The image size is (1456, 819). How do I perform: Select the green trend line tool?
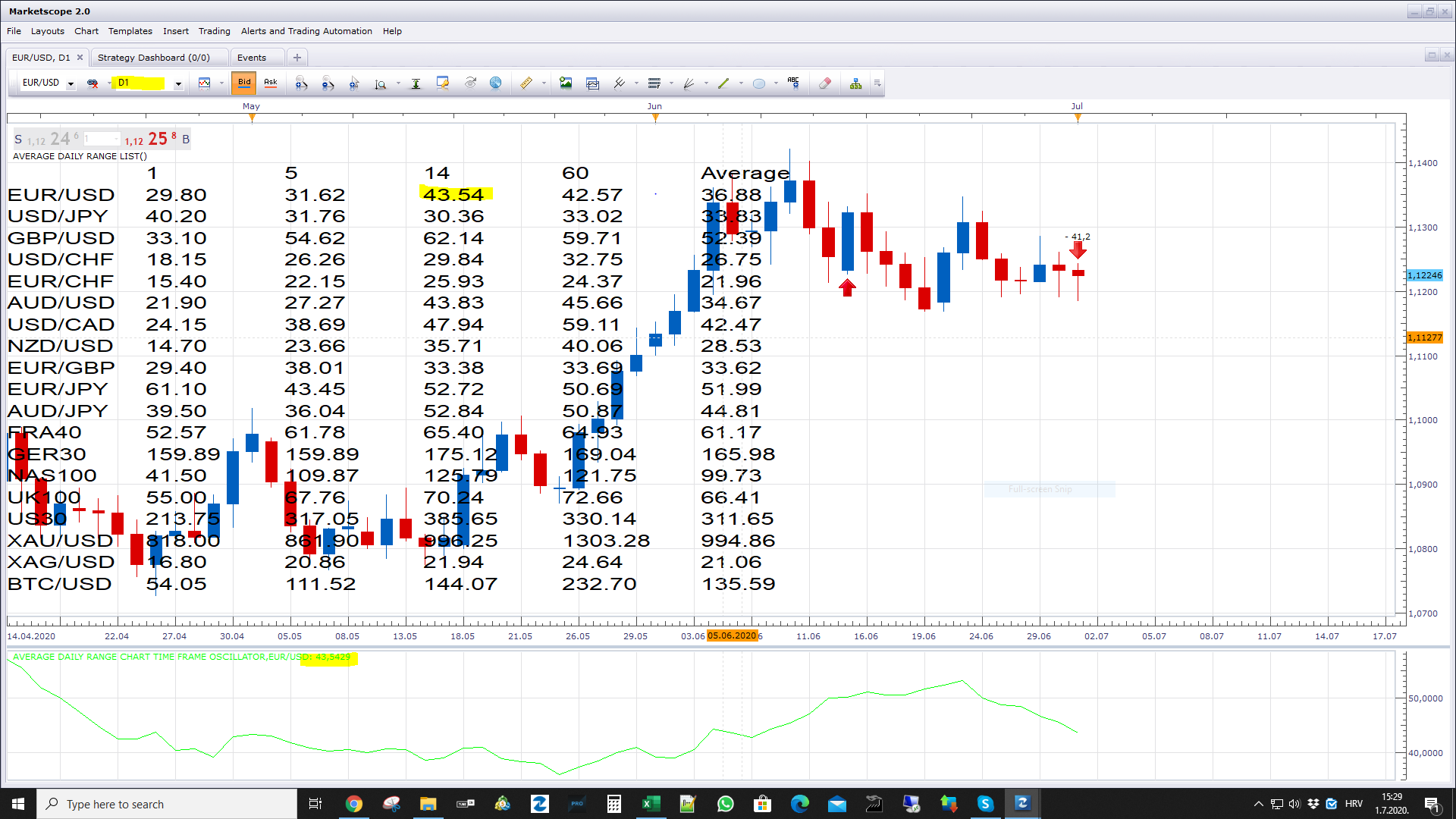click(x=723, y=83)
